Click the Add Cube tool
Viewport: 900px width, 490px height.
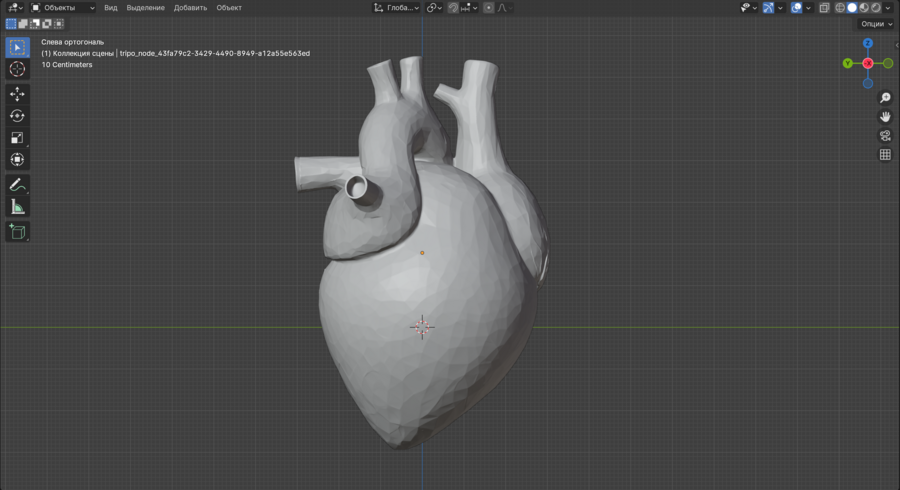pos(17,232)
